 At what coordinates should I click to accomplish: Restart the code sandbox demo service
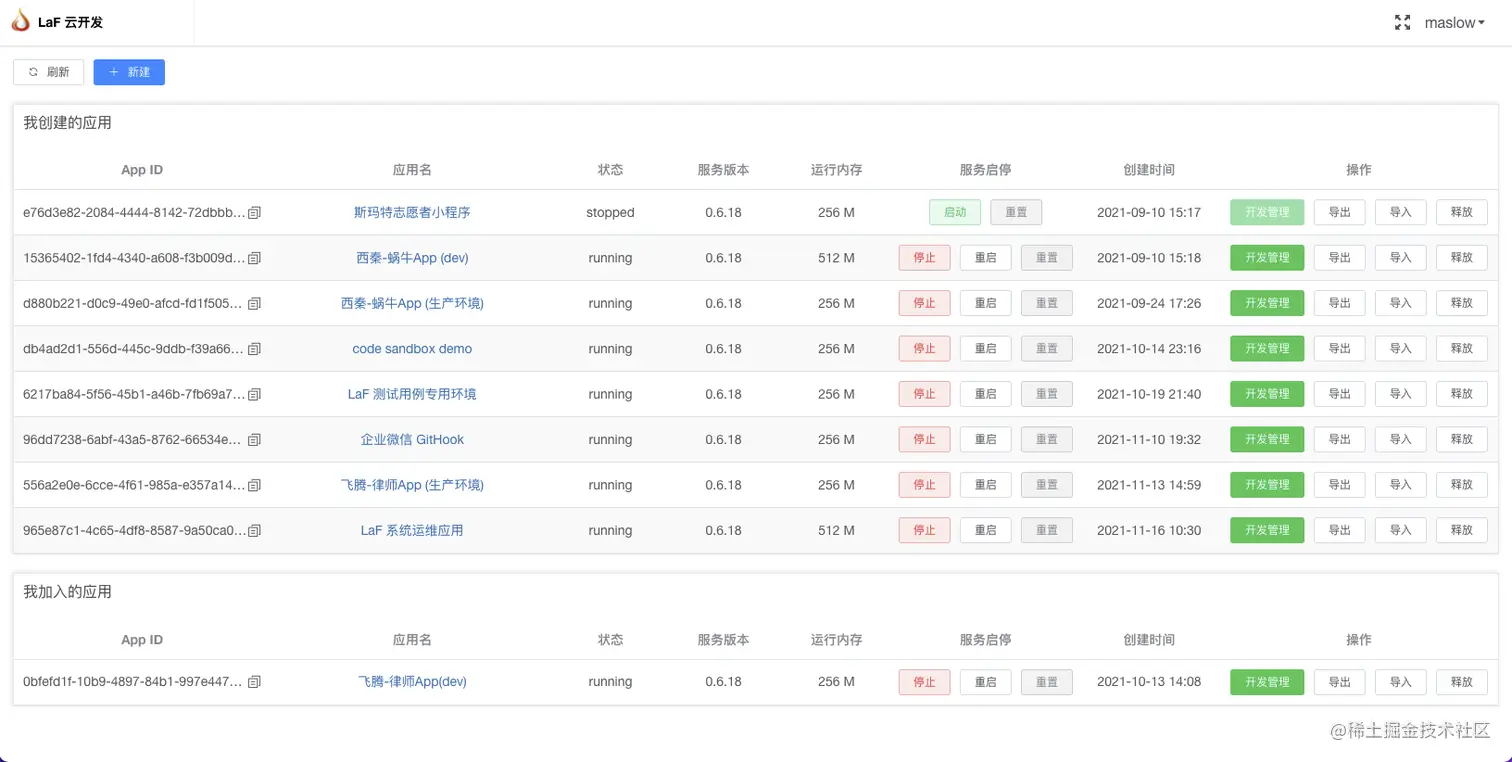click(x=985, y=349)
